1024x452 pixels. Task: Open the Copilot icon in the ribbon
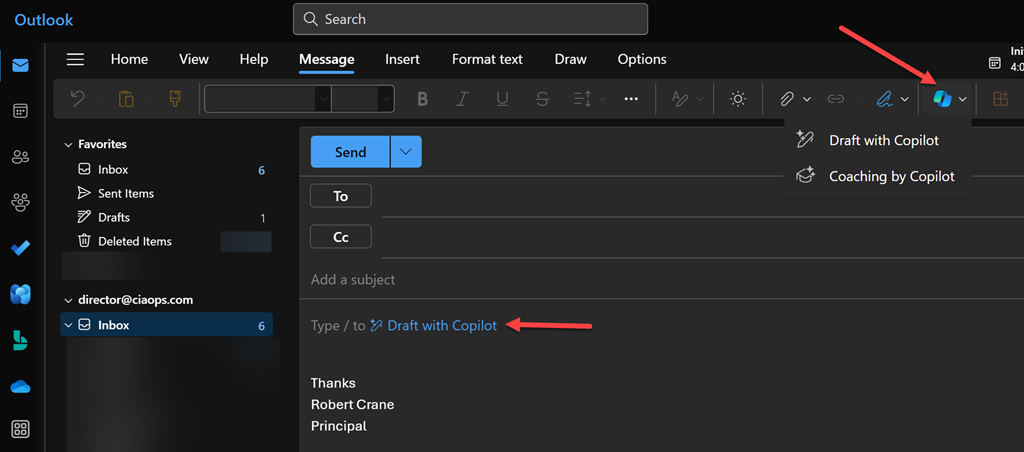[942, 99]
